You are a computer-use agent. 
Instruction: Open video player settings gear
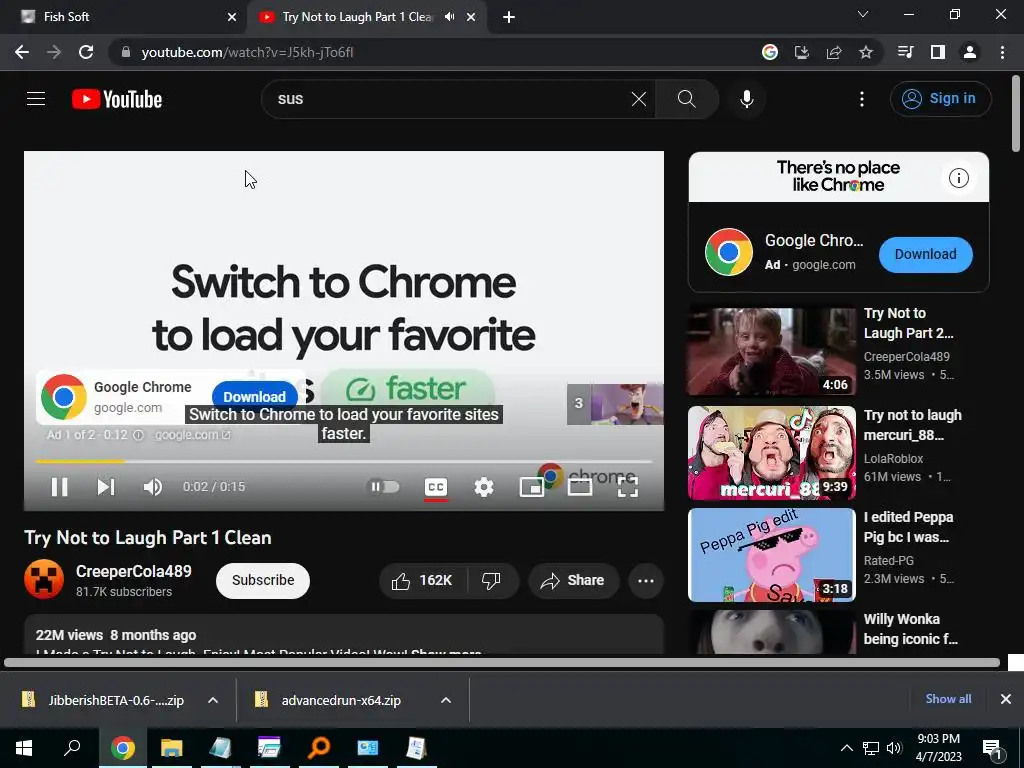(484, 487)
